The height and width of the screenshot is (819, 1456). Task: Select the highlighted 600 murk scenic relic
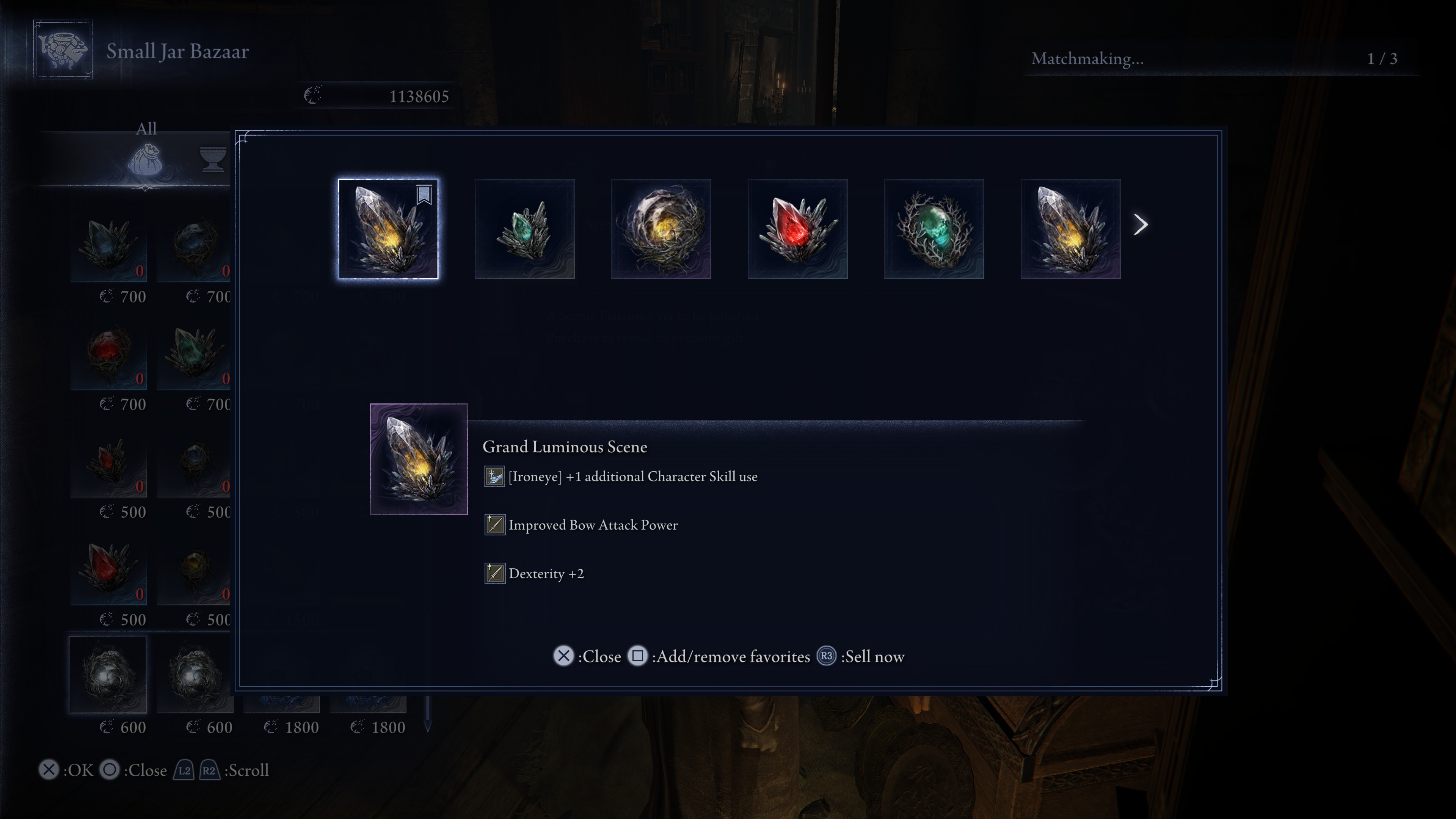tap(108, 674)
